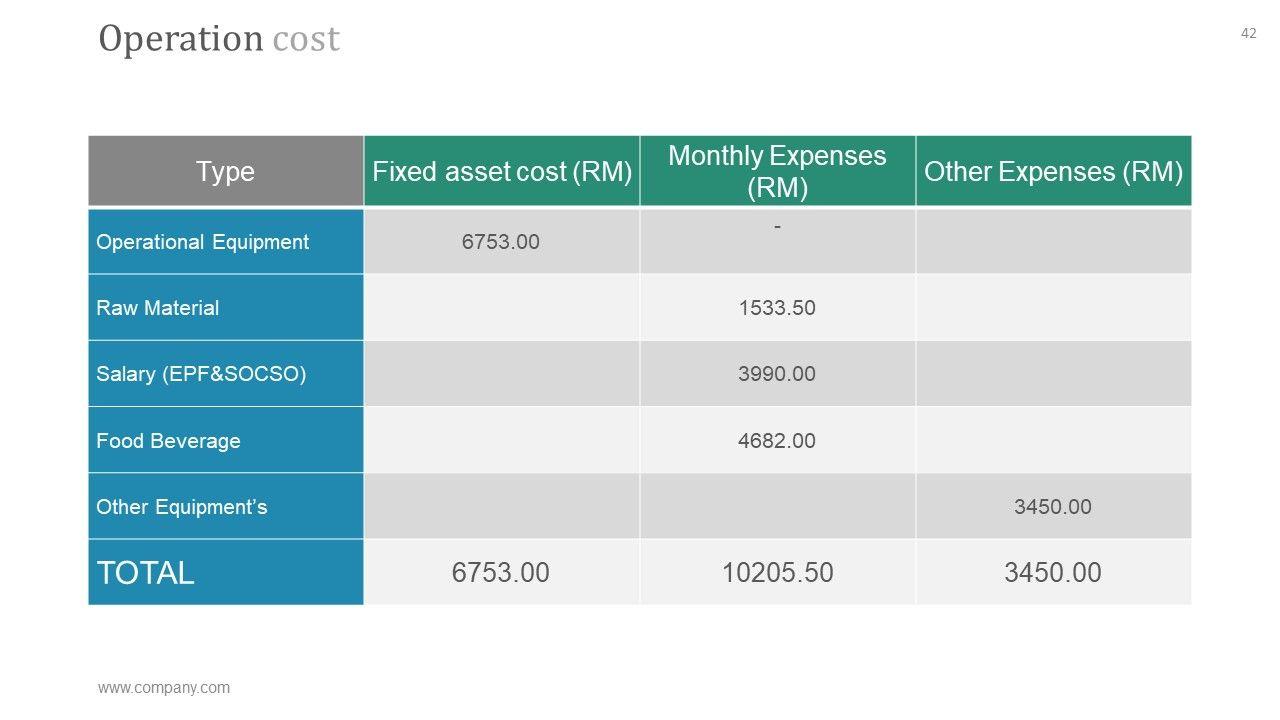Select the 'Raw Material' row label
The height and width of the screenshot is (720, 1280).
tap(158, 308)
